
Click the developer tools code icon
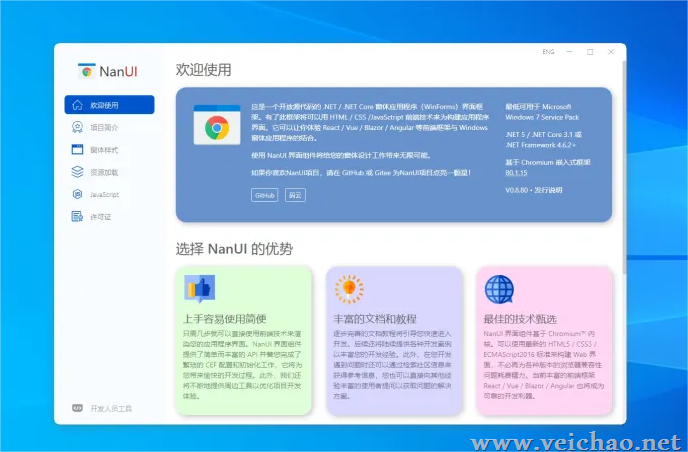[x=77, y=408]
